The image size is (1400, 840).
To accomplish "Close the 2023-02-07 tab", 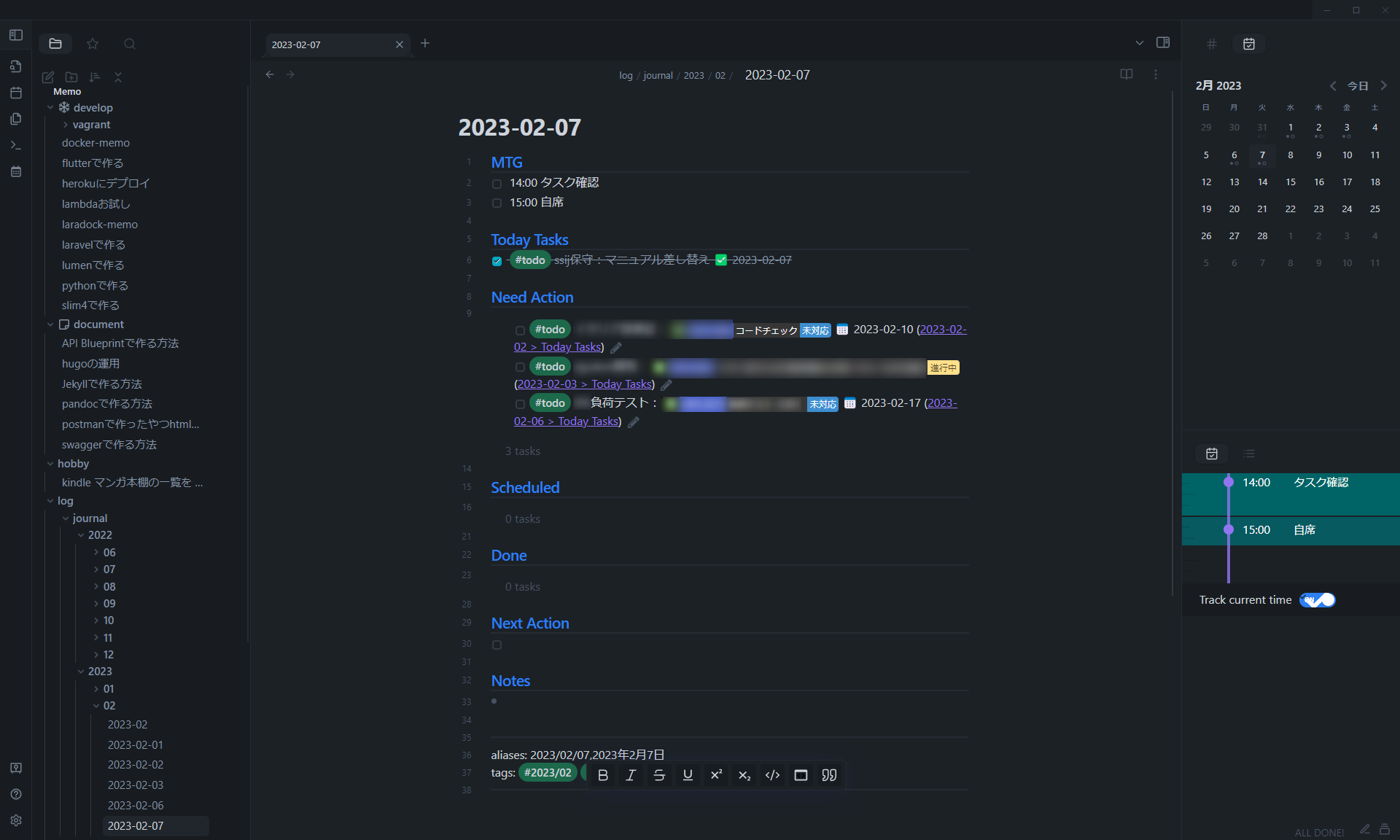I will pyautogui.click(x=400, y=44).
